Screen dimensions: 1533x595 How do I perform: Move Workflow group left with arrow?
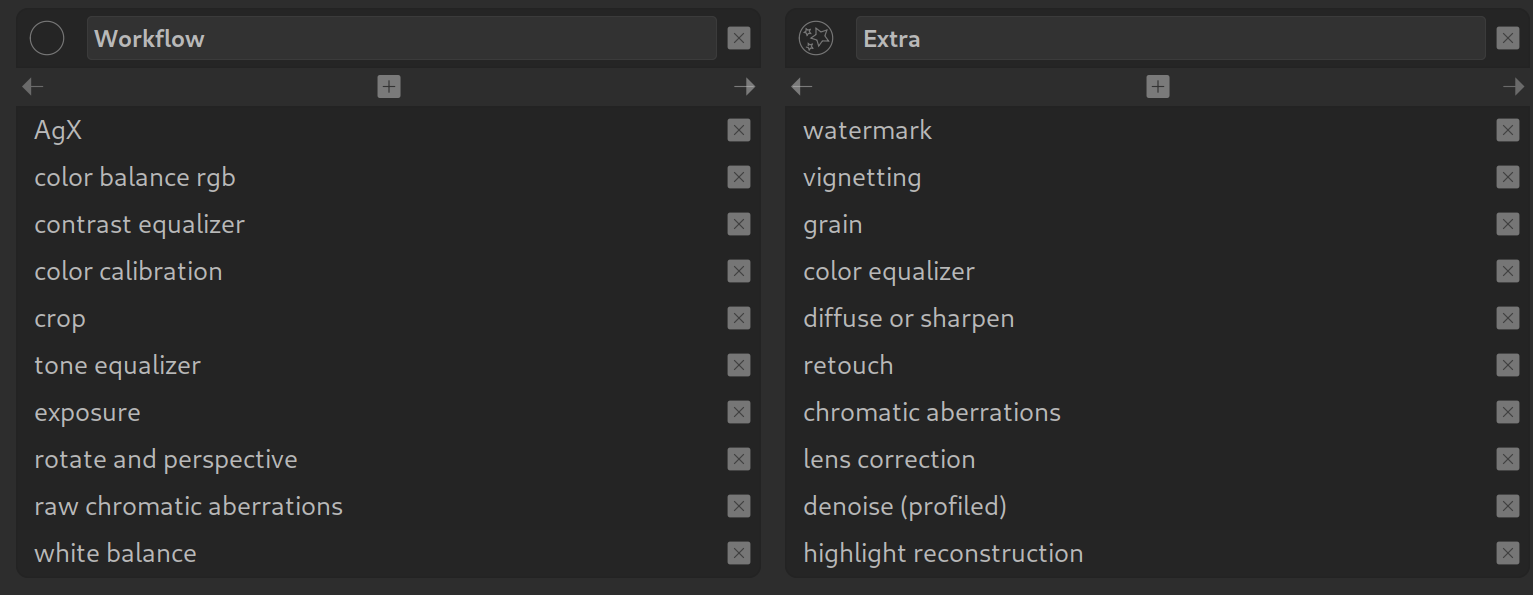(33, 87)
